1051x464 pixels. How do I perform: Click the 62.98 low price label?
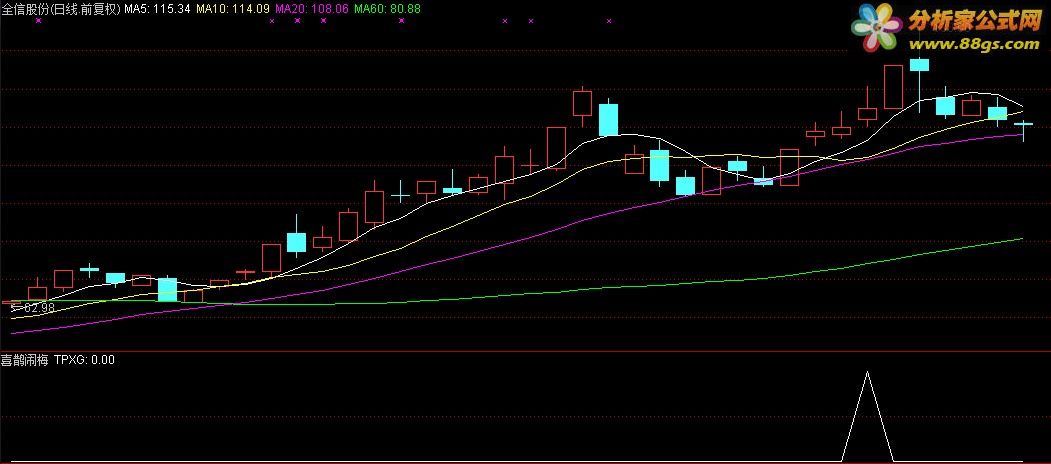pyautogui.click(x=40, y=308)
